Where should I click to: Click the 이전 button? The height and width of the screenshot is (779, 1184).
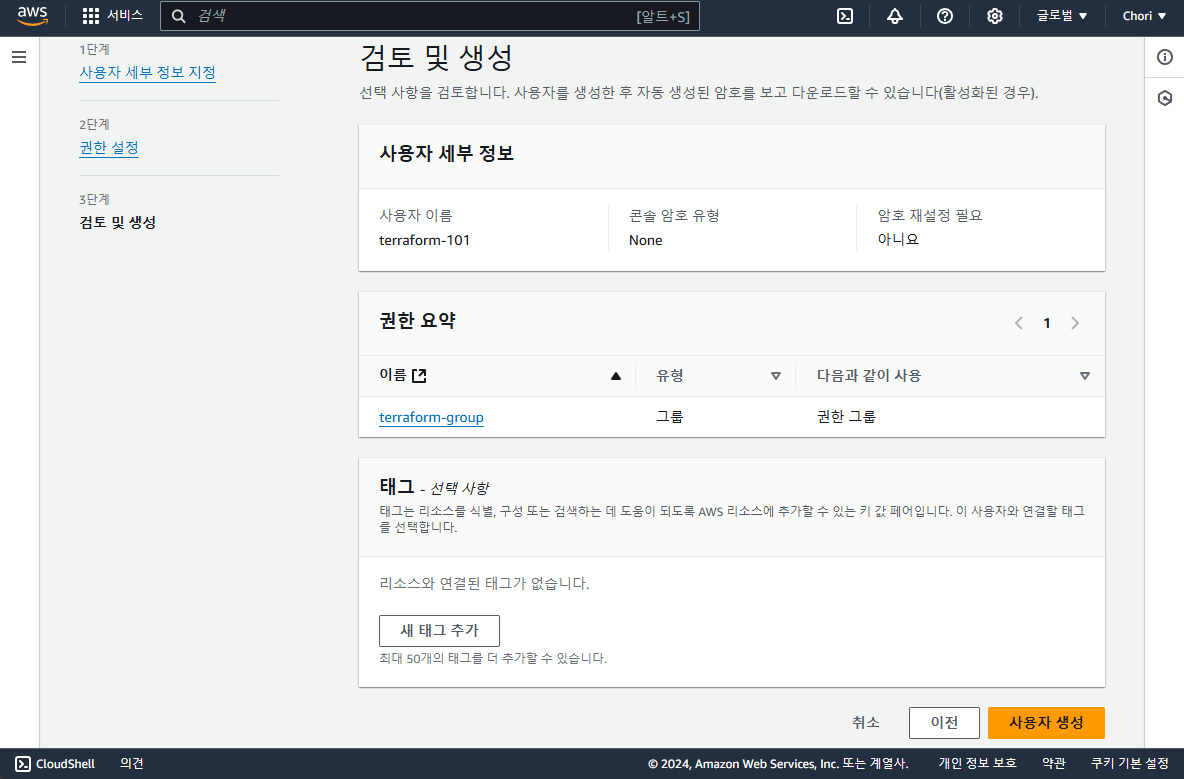[x=944, y=722]
